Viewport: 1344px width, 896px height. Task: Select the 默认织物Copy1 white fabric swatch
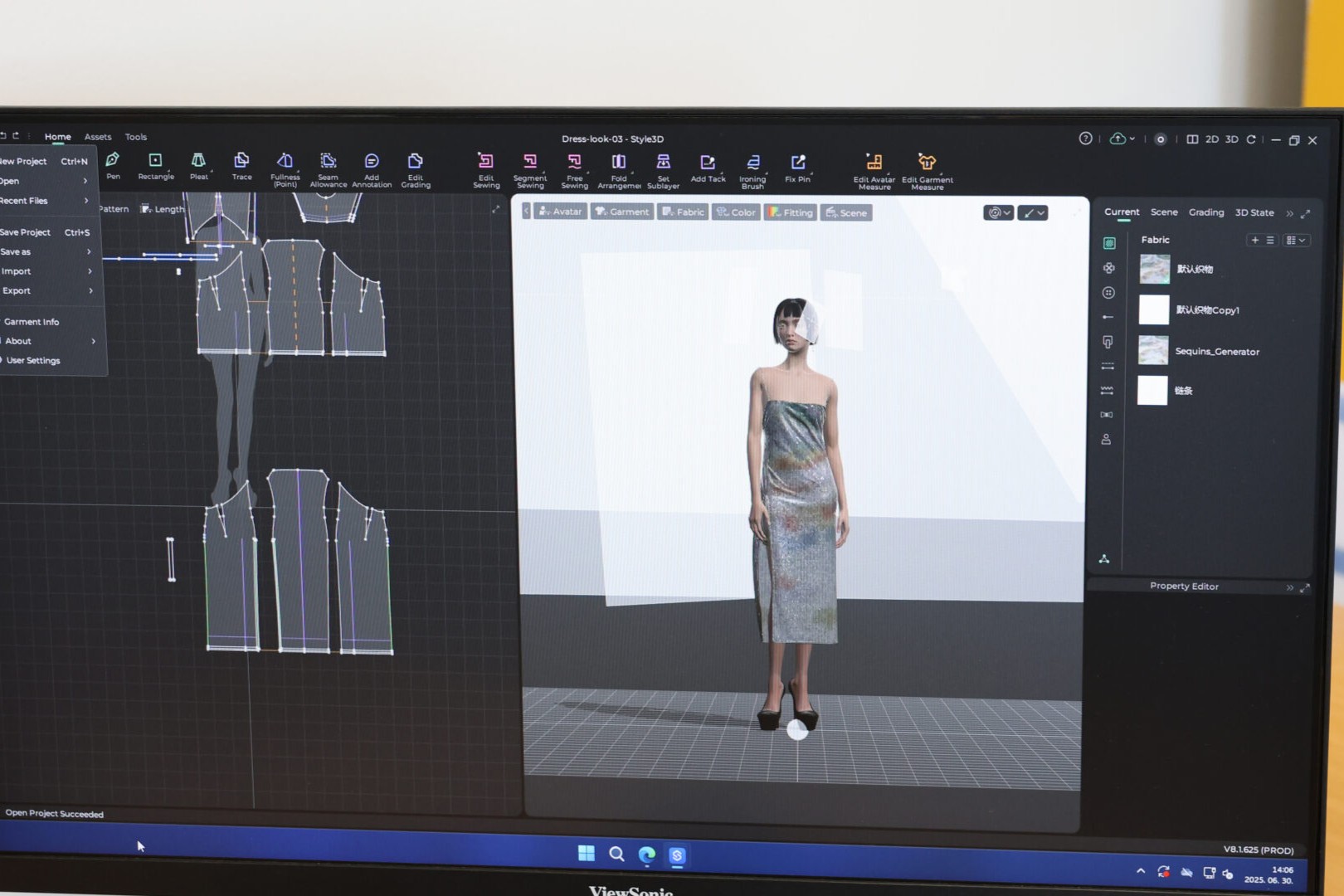coord(1154,309)
